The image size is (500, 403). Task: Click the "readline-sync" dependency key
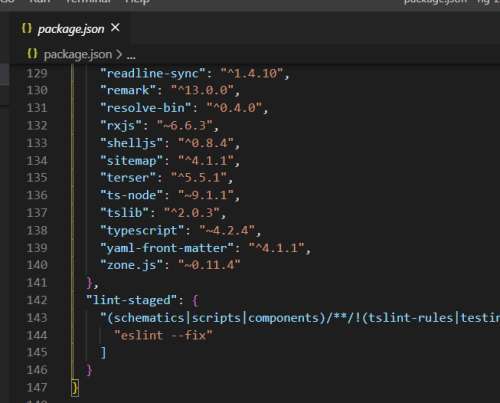click(x=153, y=73)
